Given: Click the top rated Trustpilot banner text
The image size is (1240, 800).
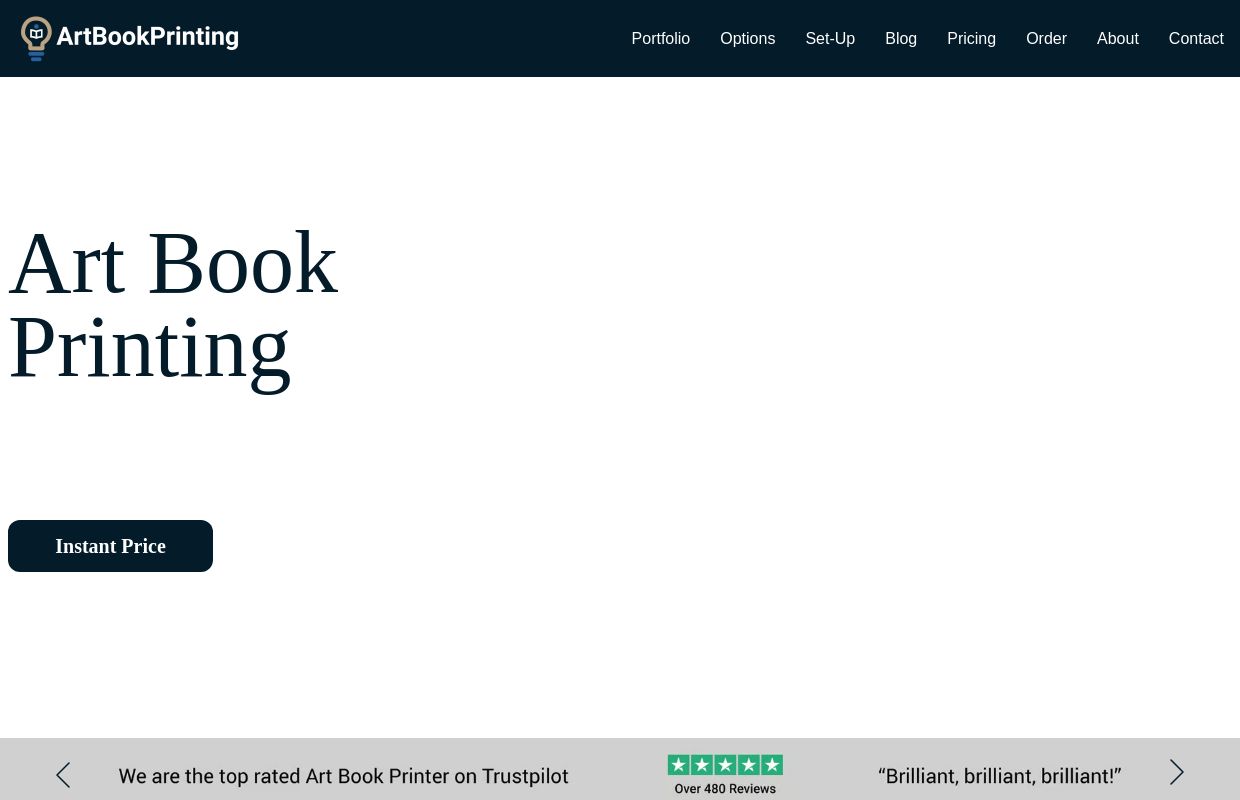Looking at the screenshot, I should coord(343,776).
